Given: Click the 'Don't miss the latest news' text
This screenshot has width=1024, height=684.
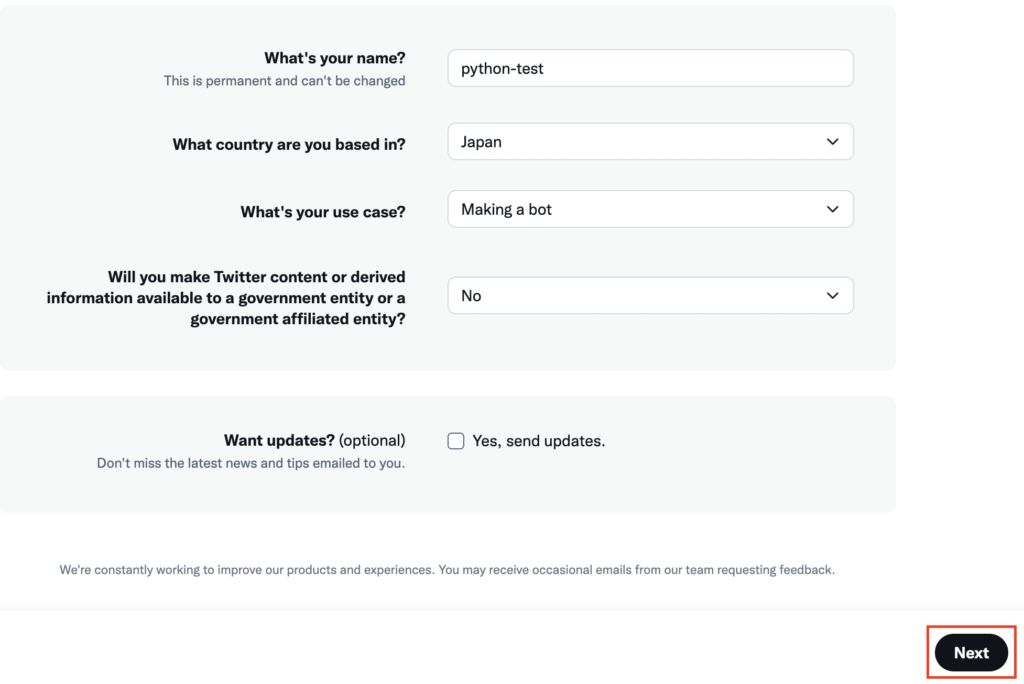Looking at the screenshot, I should [251, 463].
